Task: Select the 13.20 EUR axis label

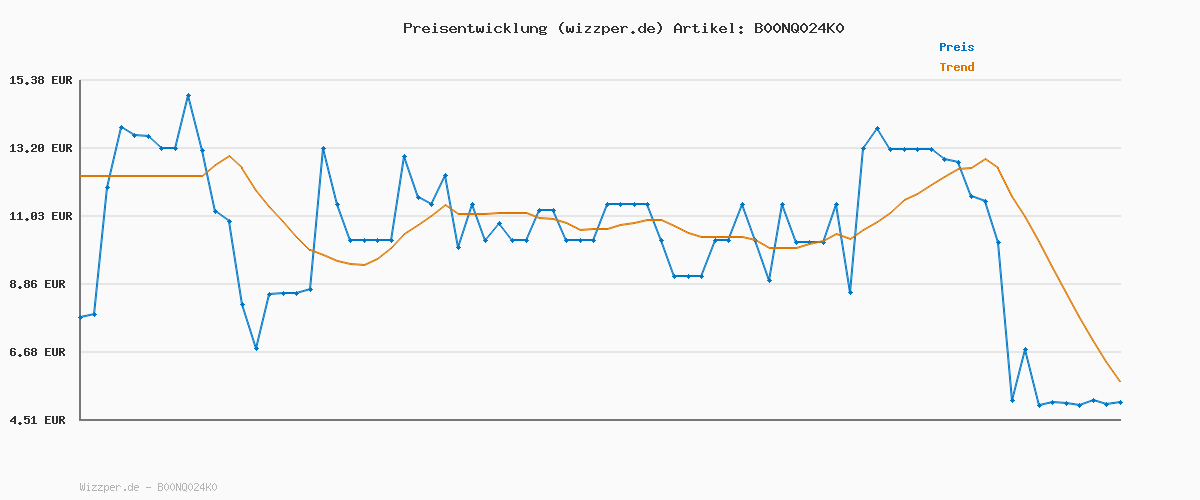Action: click(41, 148)
